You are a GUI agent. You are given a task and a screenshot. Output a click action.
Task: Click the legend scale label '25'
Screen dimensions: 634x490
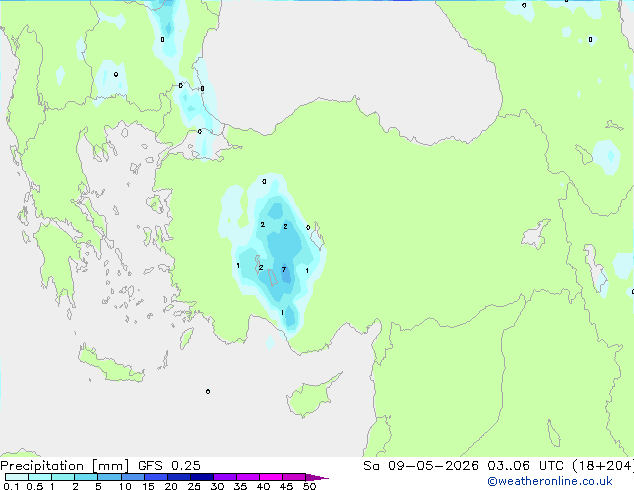[194, 486]
